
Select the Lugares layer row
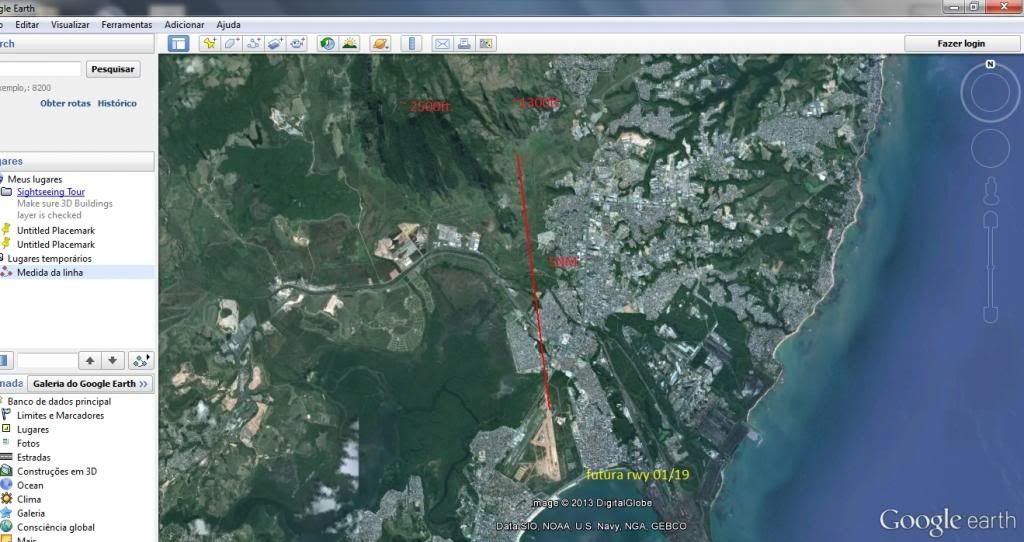pyautogui.click(x=33, y=430)
